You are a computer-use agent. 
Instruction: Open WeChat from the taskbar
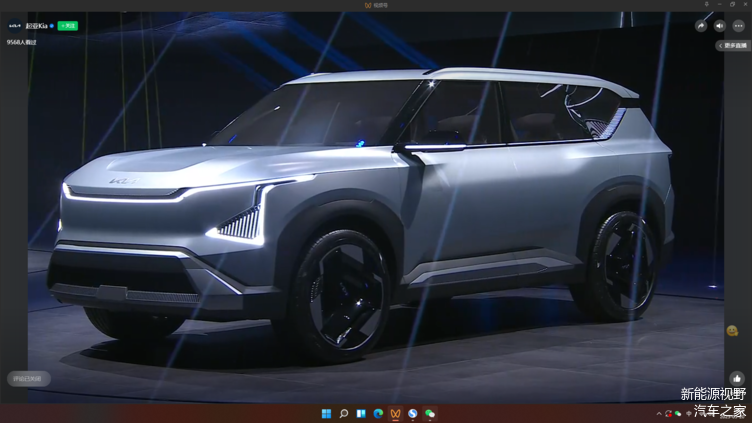point(430,413)
